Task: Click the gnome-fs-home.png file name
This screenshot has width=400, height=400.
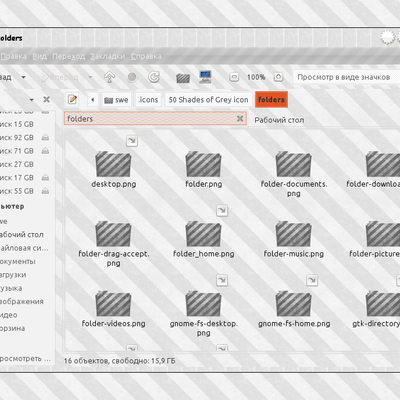Action: tap(294, 324)
